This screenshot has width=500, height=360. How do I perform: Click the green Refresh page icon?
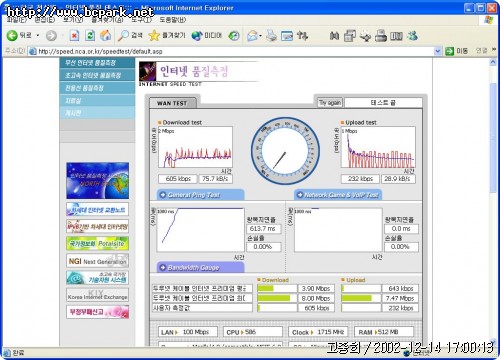pos(90,35)
